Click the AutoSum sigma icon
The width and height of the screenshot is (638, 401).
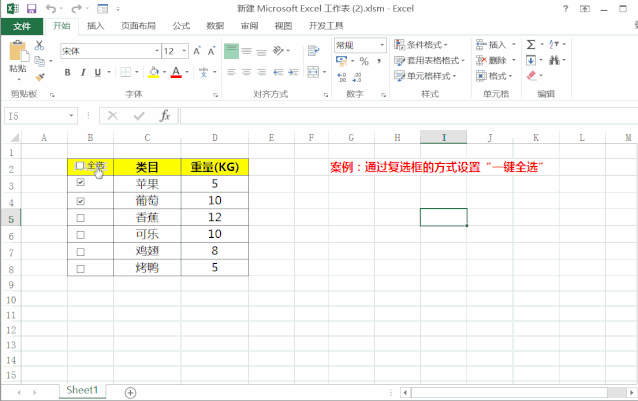pos(531,44)
